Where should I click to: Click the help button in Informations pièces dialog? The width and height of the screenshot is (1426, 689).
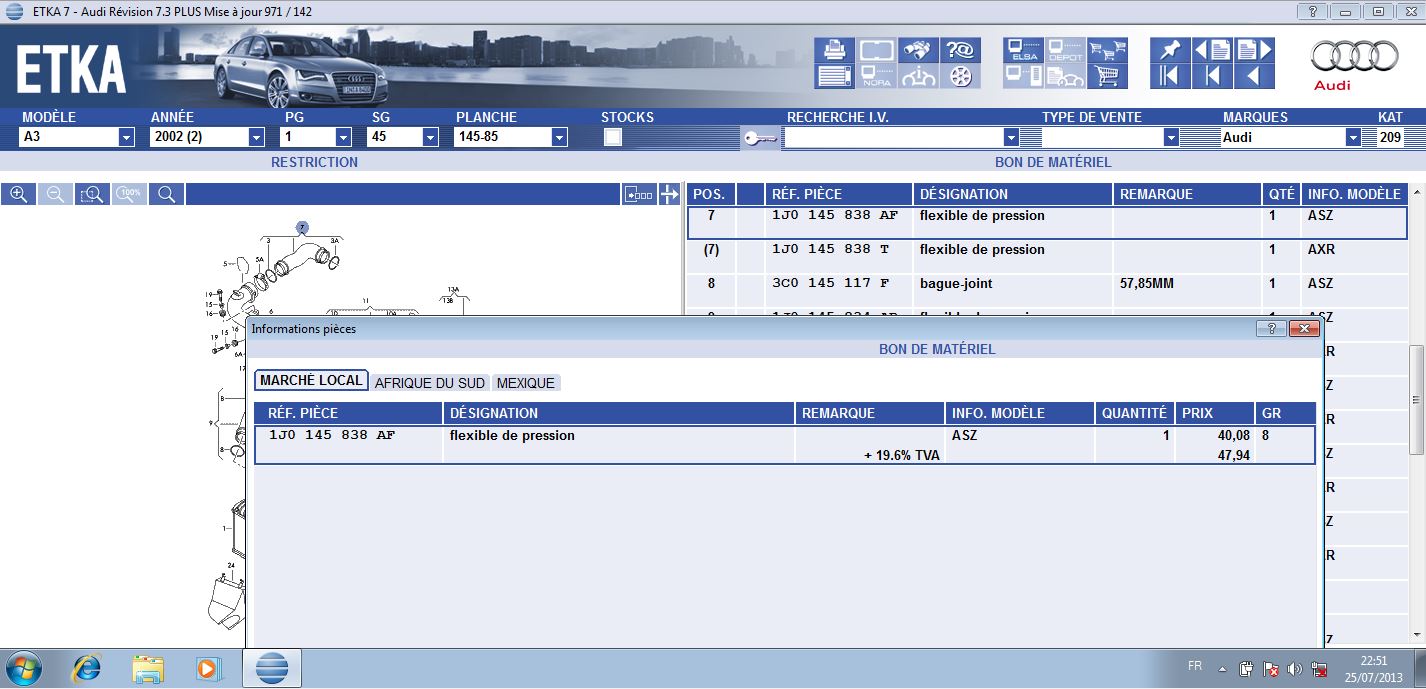pos(1270,328)
